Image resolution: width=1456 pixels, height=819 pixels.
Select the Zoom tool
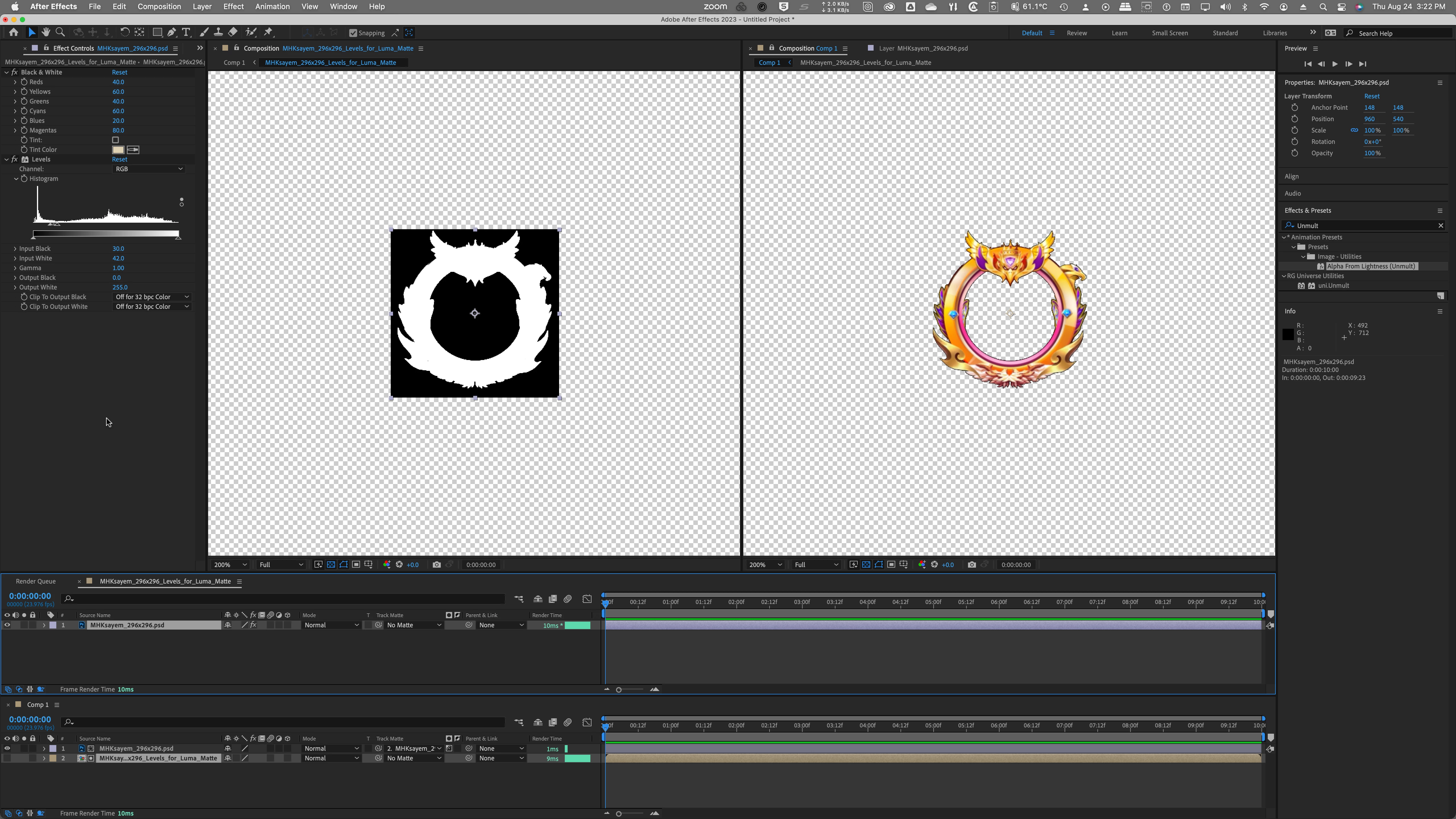(x=61, y=32)
